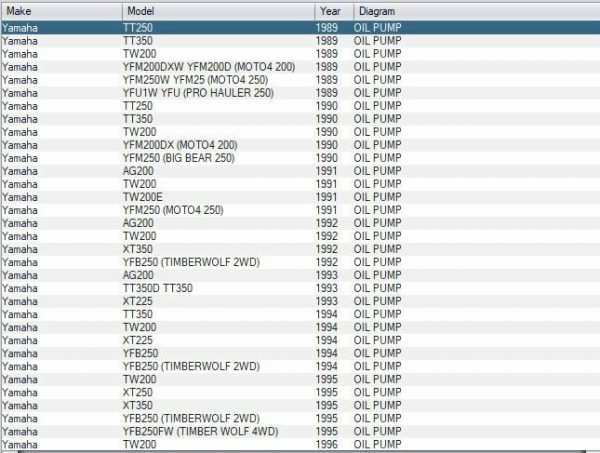Select the TT350 1990 model cell
The image size is (600, 453).
[138, 119]
